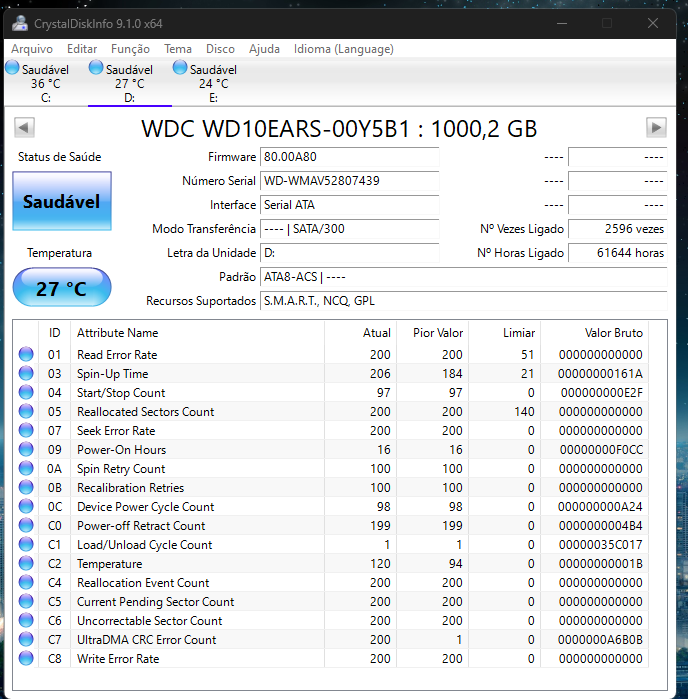
Task: Click status orb for Reallocated Sectors Count
Action: point(26,411)
